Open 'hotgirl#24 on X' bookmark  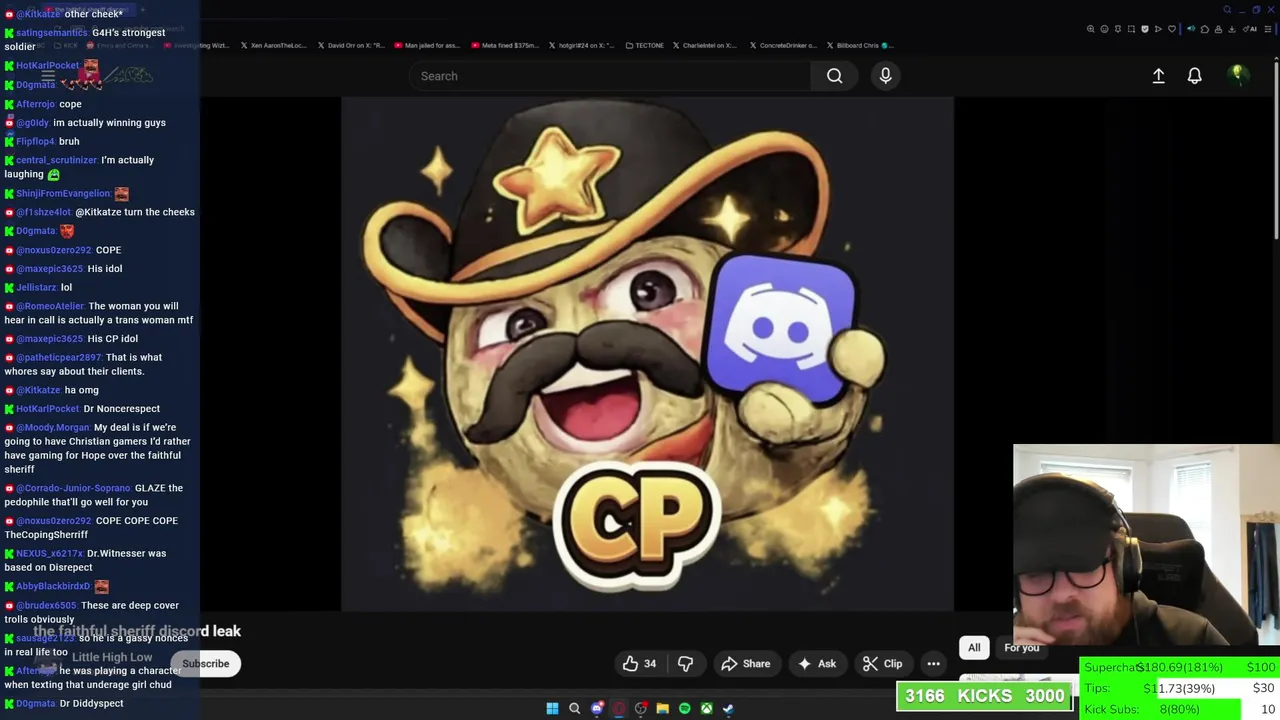pos(582,45)
